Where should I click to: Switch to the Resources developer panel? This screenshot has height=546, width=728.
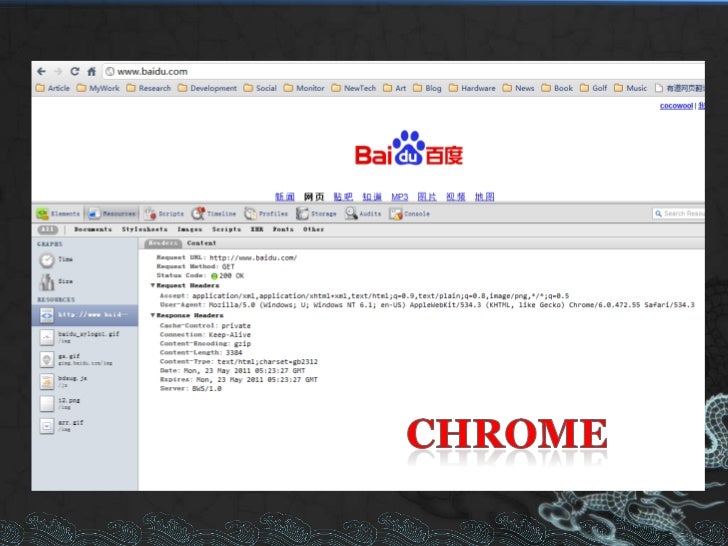tap(112, 214)
